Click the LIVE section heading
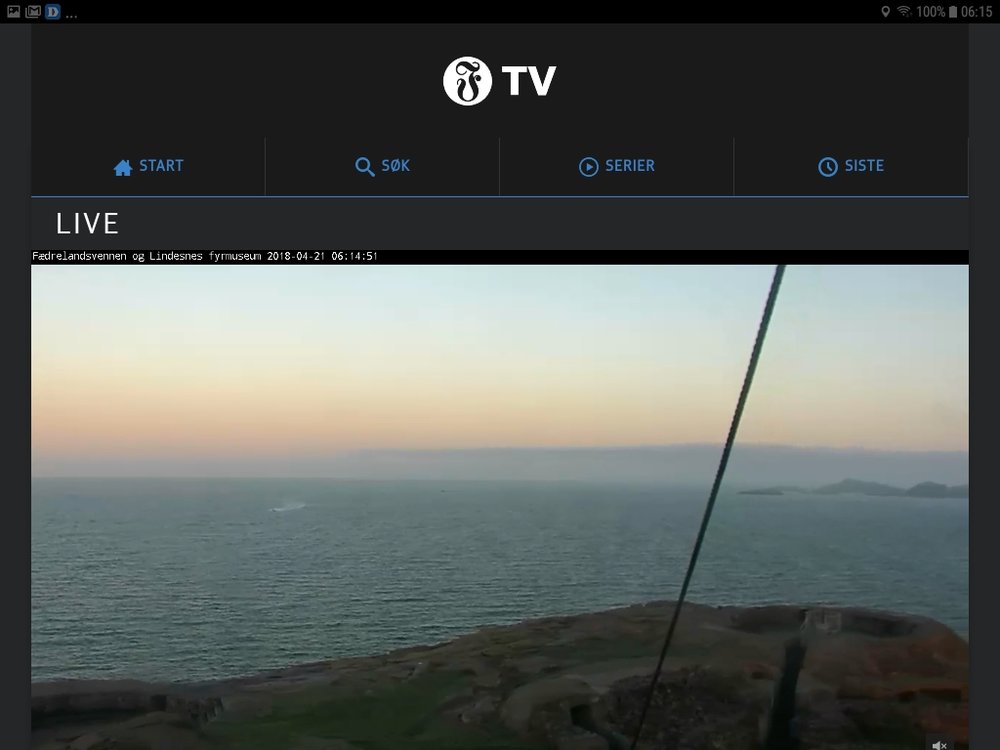This screenshot has width=1000, height=750. [x=87, y=224]
